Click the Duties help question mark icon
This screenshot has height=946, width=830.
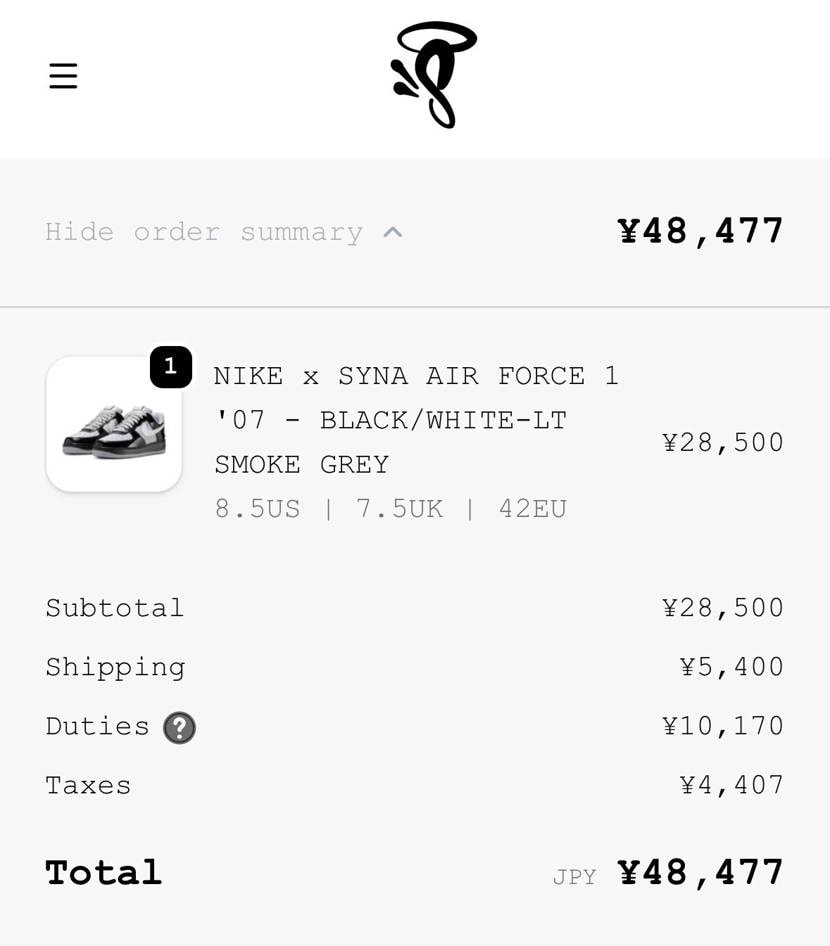180,728
